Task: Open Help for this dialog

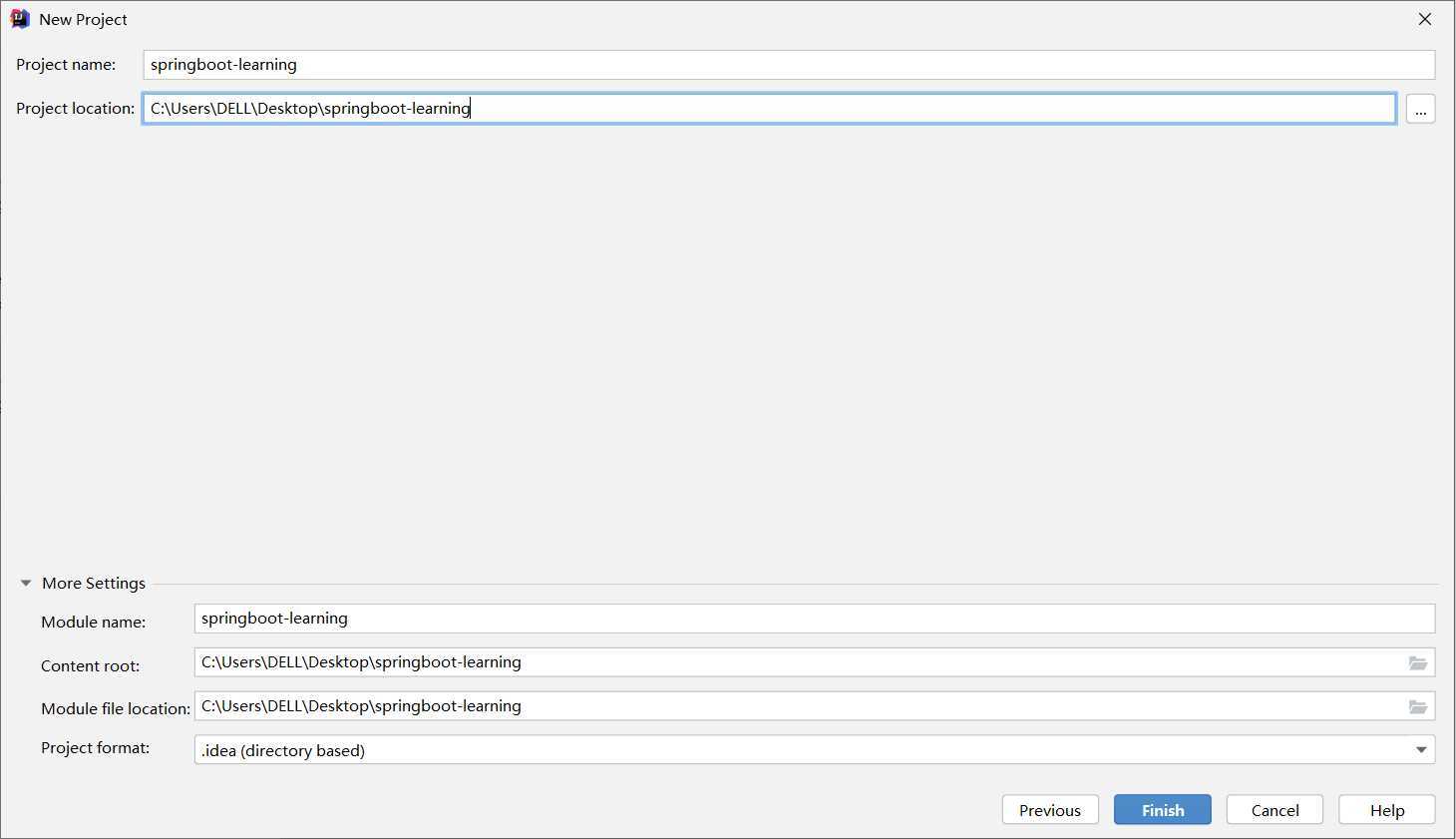Action: [1387, 810]
